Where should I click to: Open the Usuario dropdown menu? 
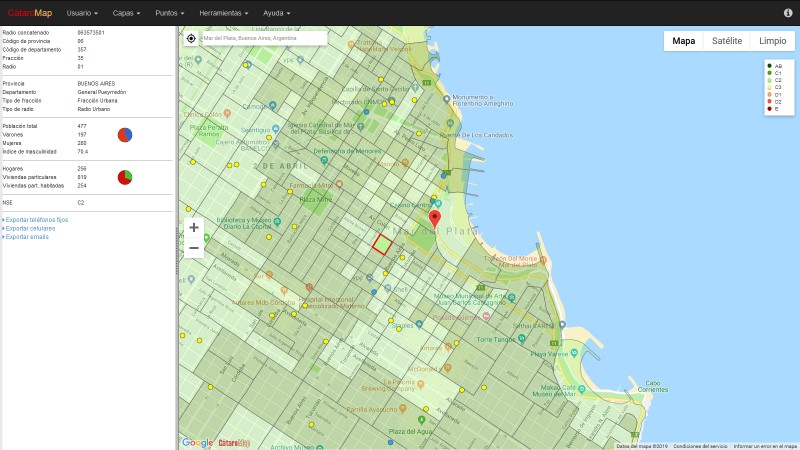(x=82, y=13)
